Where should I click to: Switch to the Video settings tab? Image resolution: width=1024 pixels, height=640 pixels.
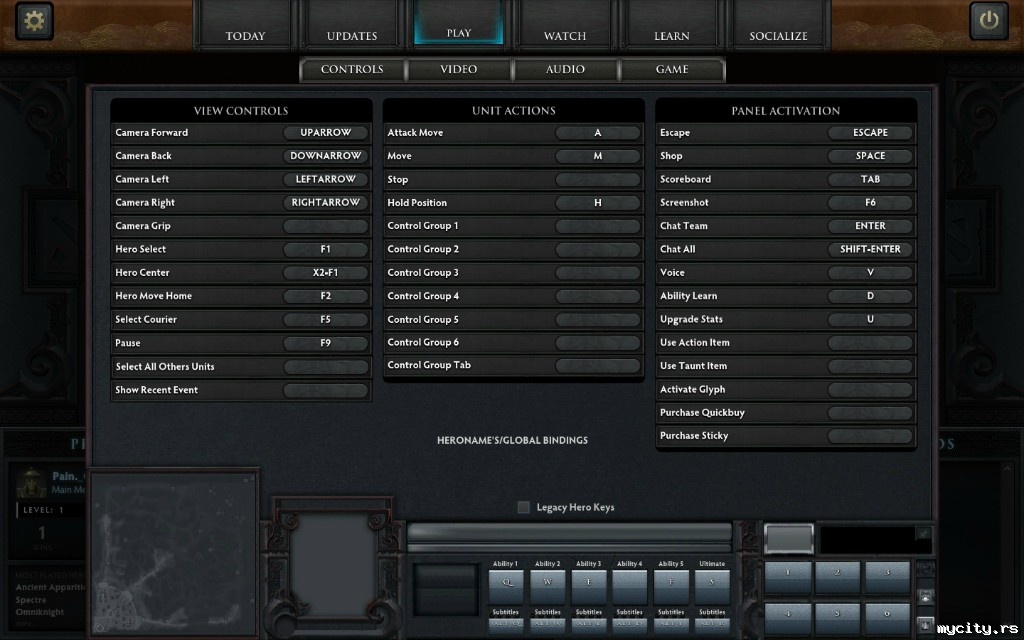pos(458,69)
